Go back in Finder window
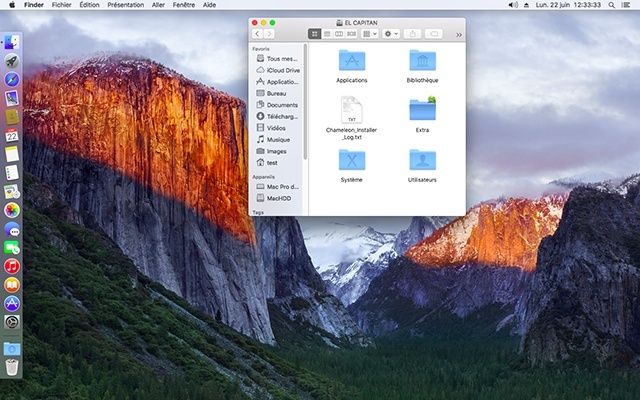The height and width of the screenshot is (400, 640). pyautogui.click(x=257, y=34)
